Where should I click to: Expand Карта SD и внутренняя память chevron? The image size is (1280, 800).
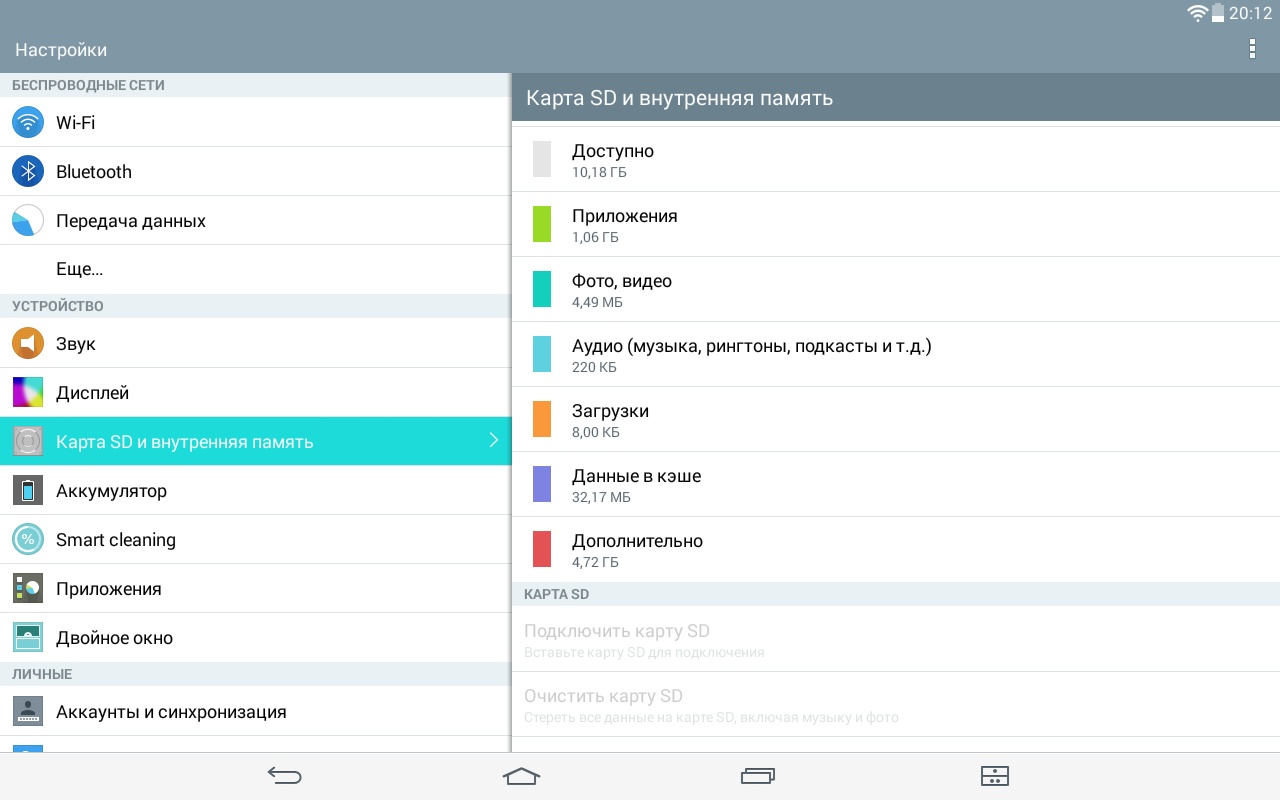click(x=493, y=441)
